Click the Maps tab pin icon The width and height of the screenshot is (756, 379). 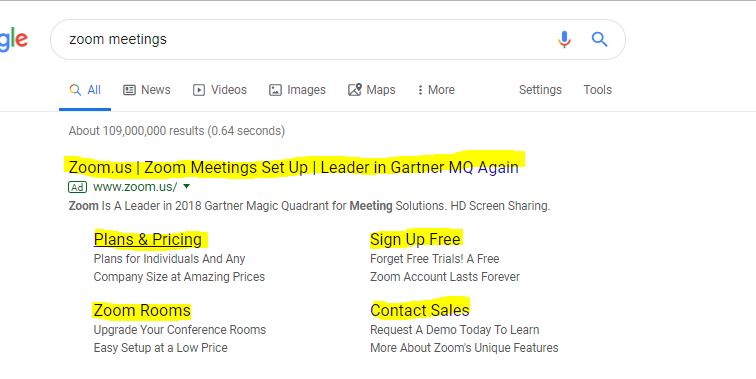tap(355, 90)
